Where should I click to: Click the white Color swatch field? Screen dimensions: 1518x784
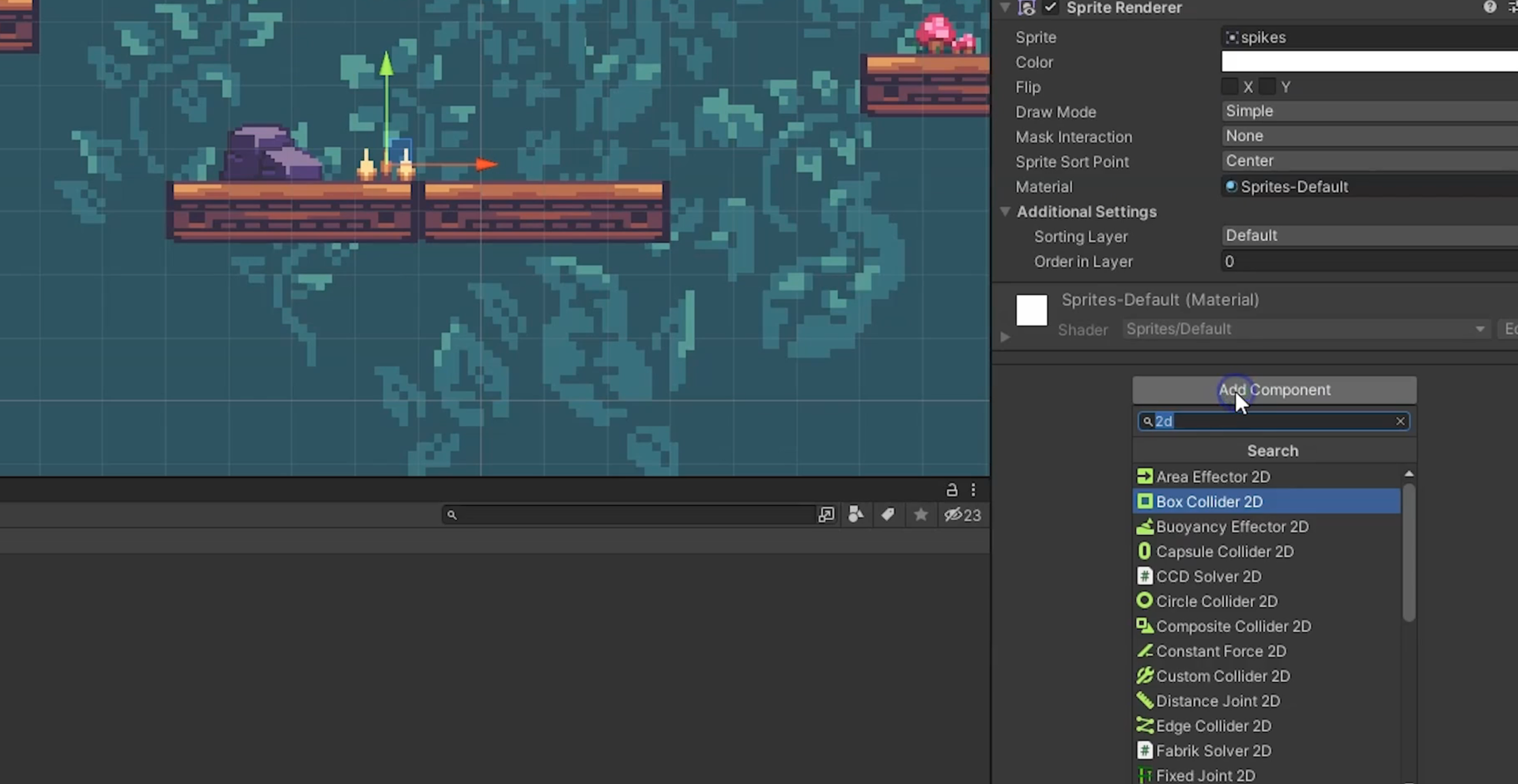click(1369, 62)
